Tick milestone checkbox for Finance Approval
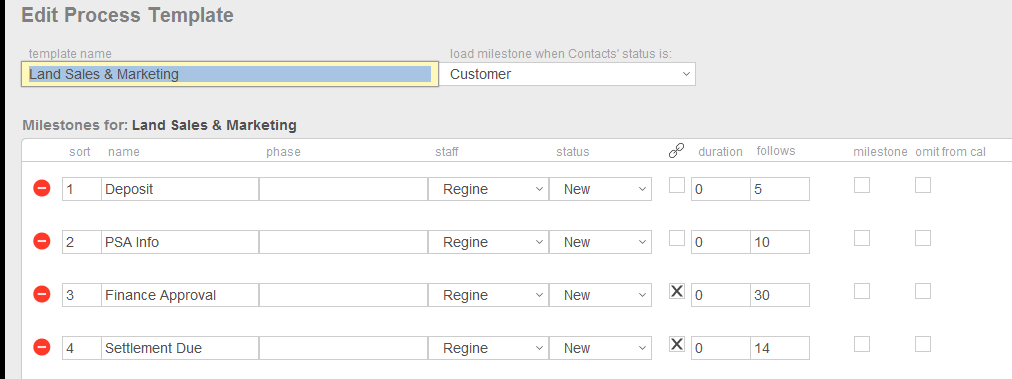The width and height of the screenshot is (1012, 379). 862,291
